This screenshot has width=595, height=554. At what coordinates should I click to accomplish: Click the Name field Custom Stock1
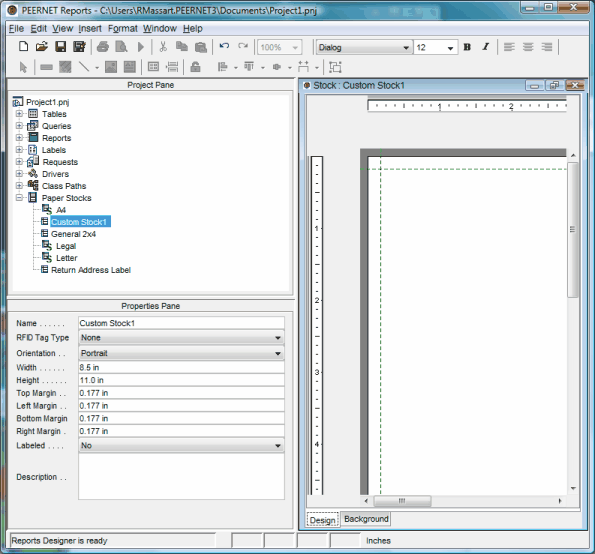(181, 323)
